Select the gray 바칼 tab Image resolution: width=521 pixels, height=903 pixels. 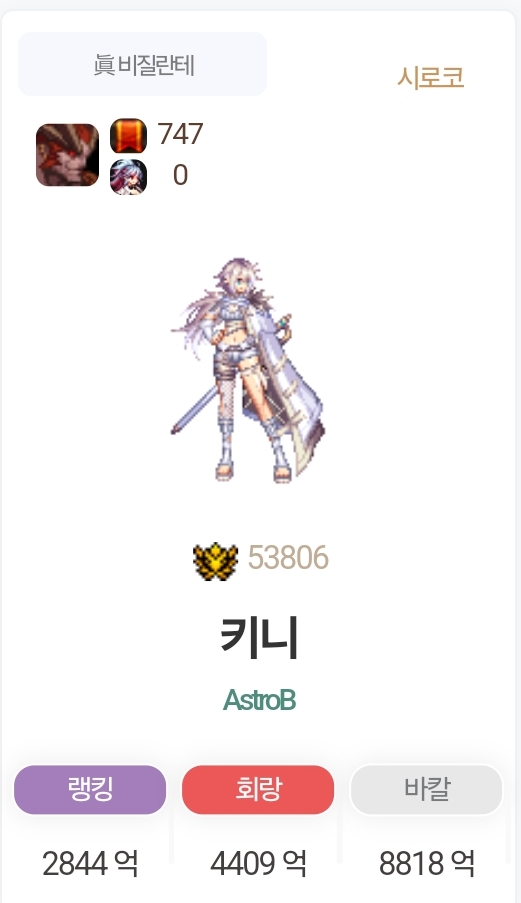point(427,790)
